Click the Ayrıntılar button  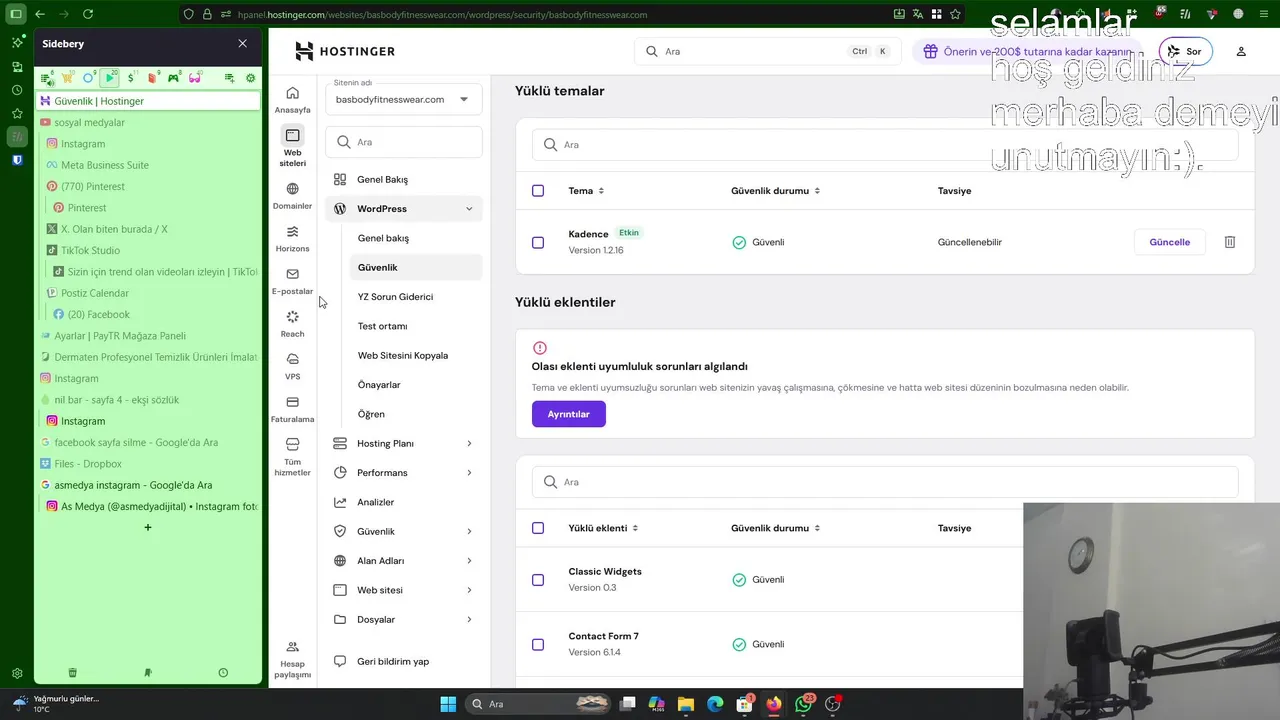(569, 414)
